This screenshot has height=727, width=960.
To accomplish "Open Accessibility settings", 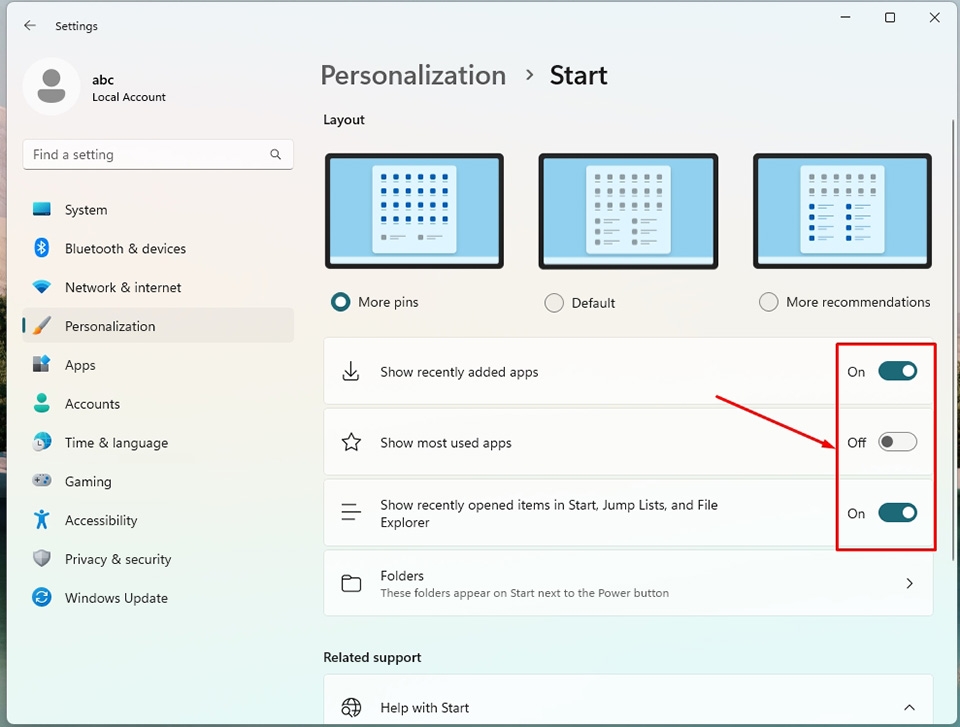I will click(x=158, y=520).
